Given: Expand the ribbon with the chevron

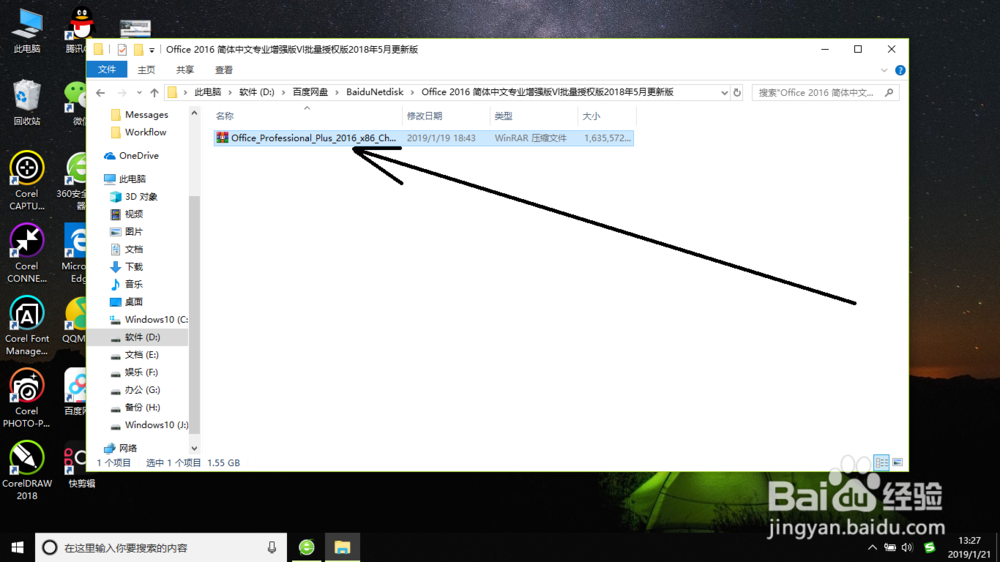Looking at the screenshot, I should point(884,70).
